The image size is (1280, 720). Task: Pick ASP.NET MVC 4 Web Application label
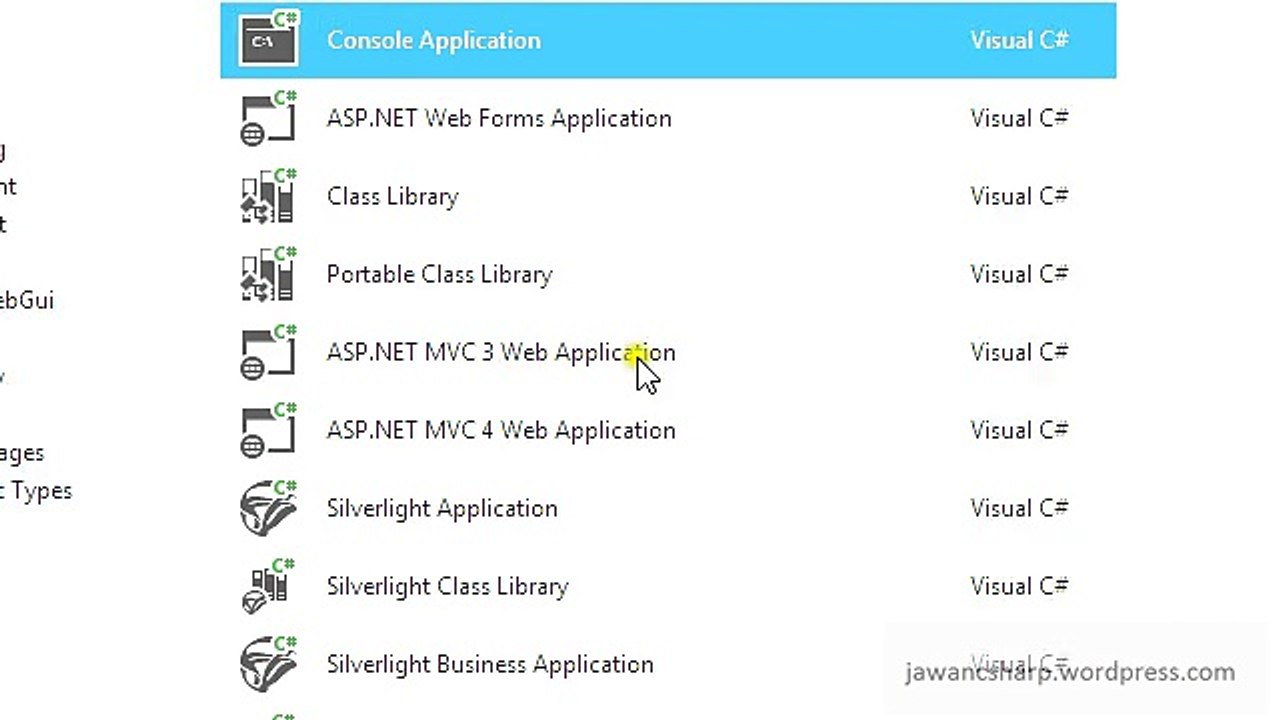(501, 430)
